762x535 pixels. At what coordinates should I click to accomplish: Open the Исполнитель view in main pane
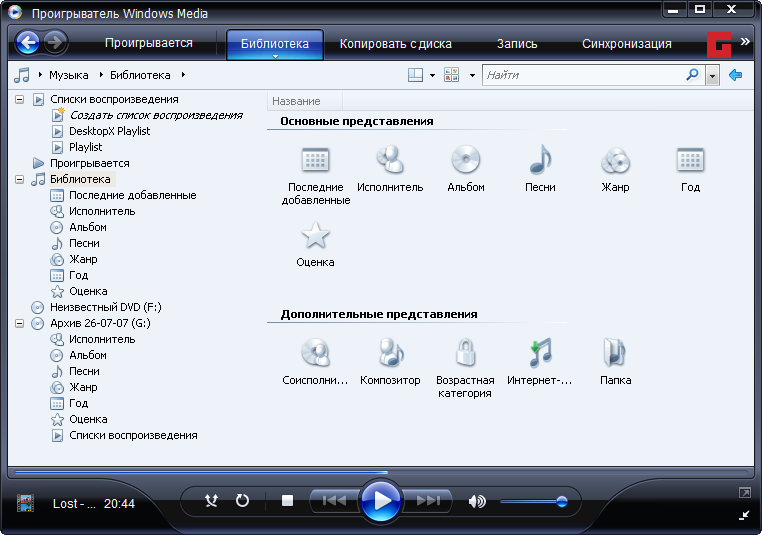tap(390, 160)
